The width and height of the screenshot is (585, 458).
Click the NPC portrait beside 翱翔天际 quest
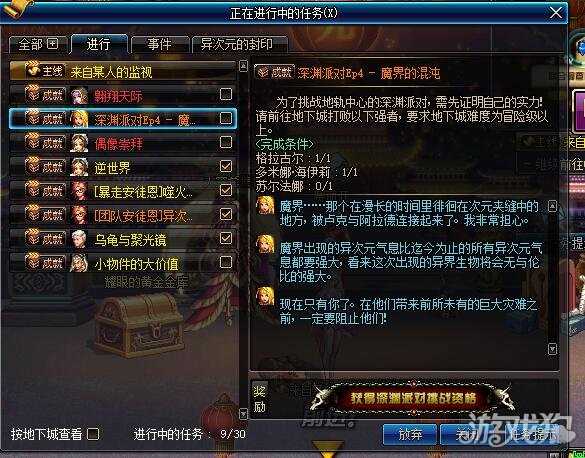point(79,95)
